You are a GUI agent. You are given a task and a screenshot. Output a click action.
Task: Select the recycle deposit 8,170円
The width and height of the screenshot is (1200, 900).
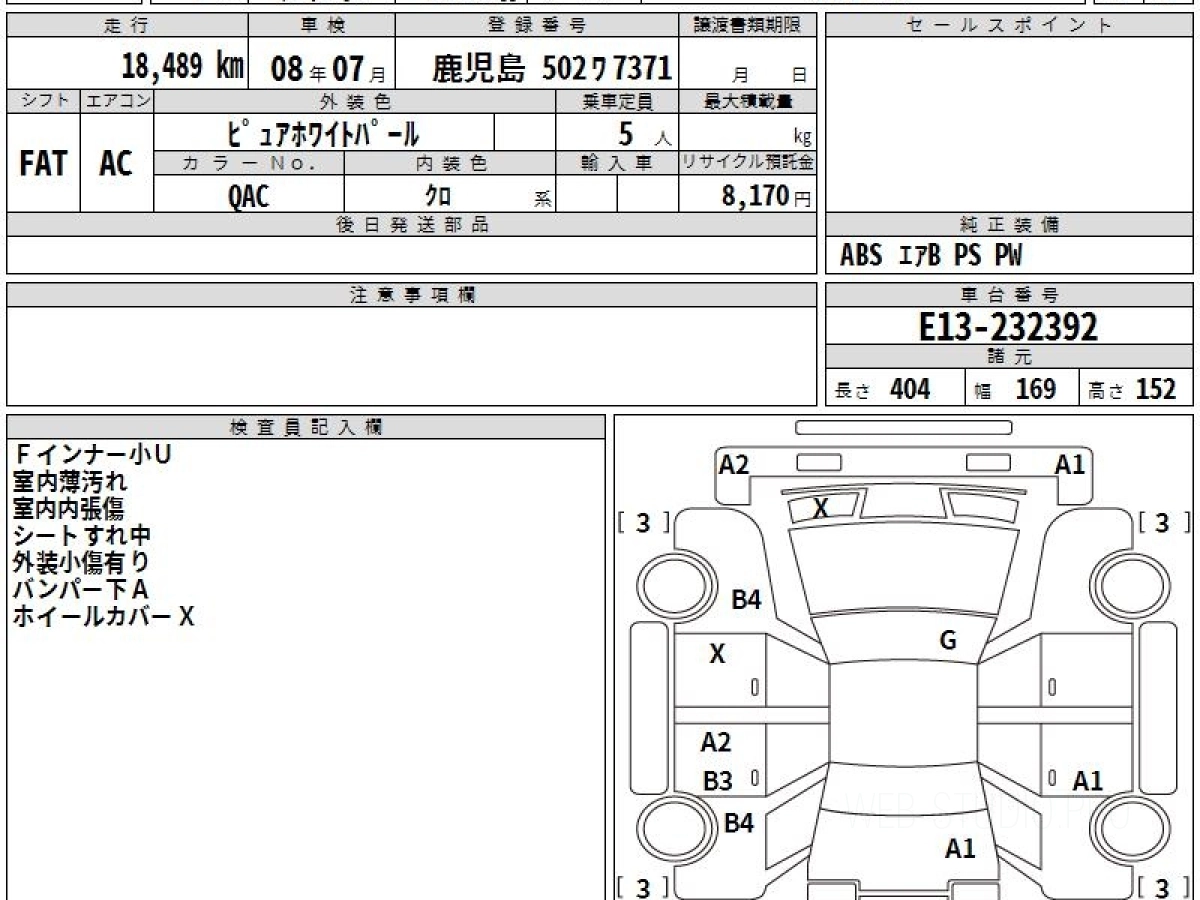point(766,195)
